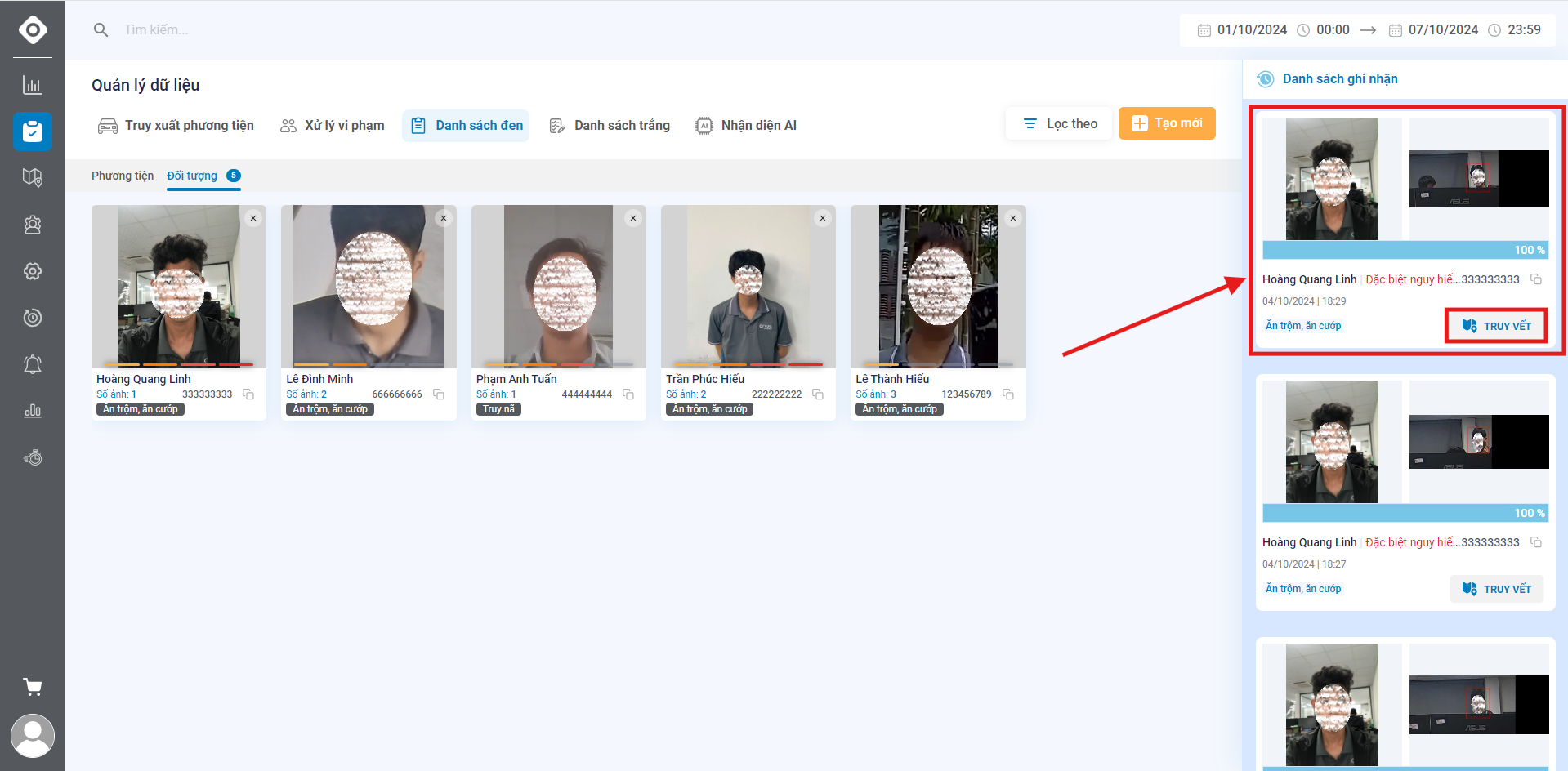Open the alert bell sidebar icon
Screen dimensions: 1568x771
coord(33,364)
